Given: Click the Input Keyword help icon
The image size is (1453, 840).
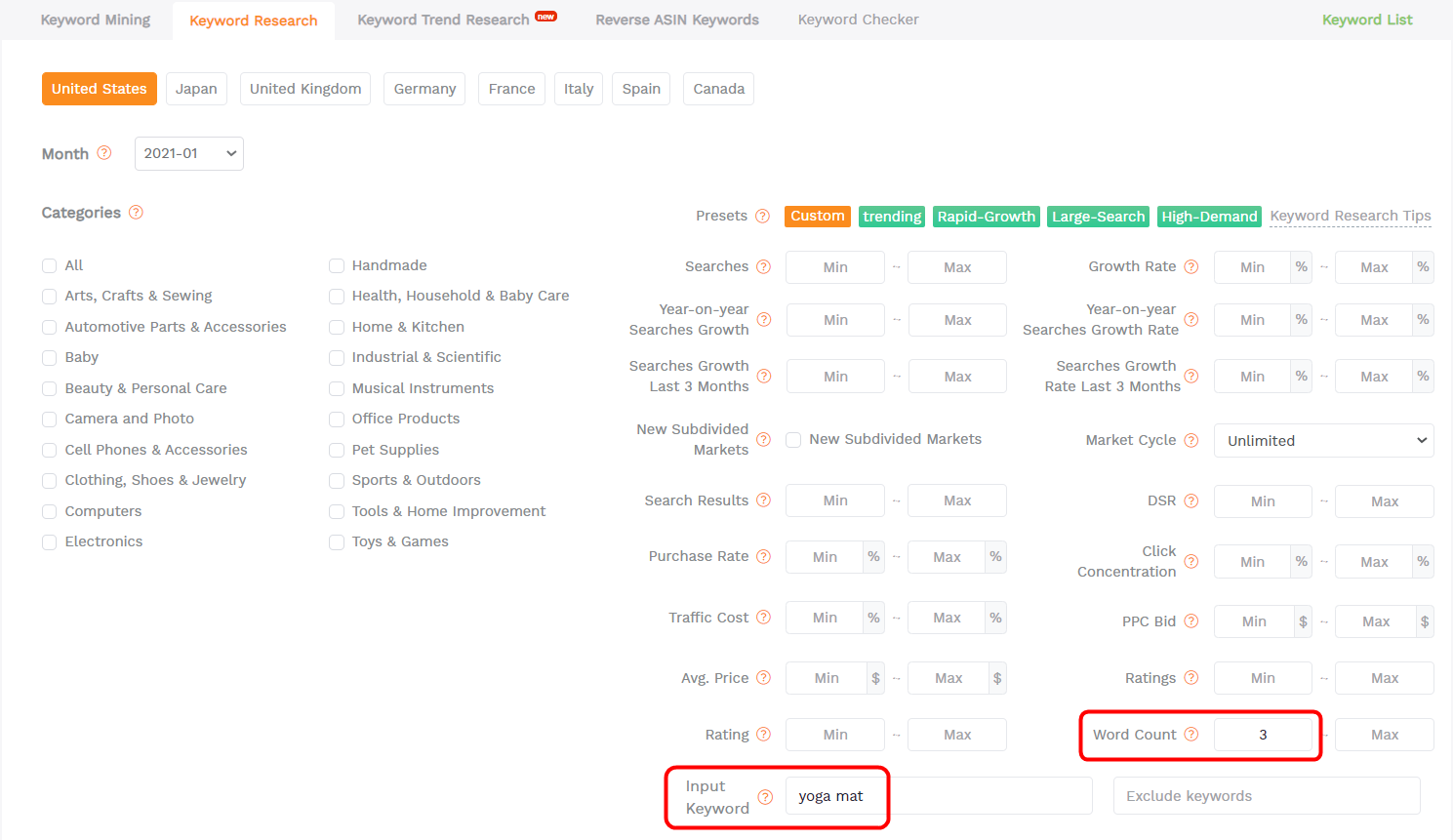Looking at the screenshot, I should pos(765,797).
